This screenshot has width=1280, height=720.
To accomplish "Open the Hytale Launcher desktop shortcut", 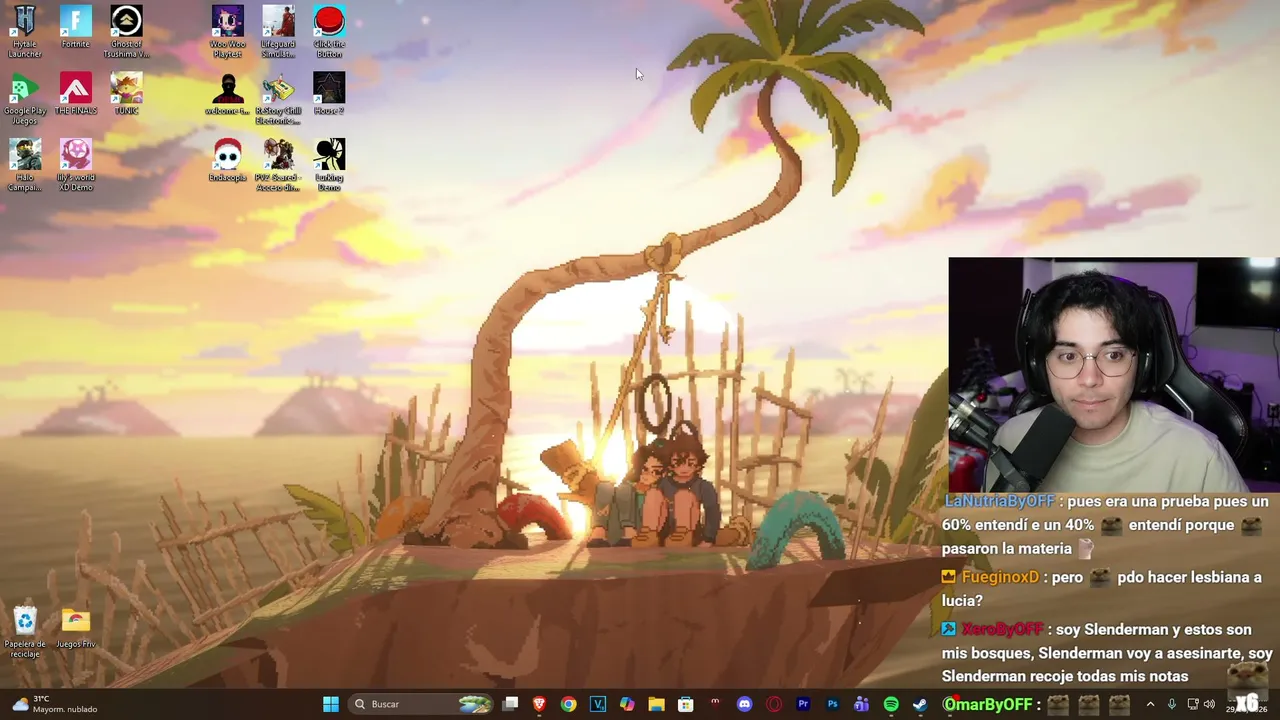I will (x=25, y=31).
